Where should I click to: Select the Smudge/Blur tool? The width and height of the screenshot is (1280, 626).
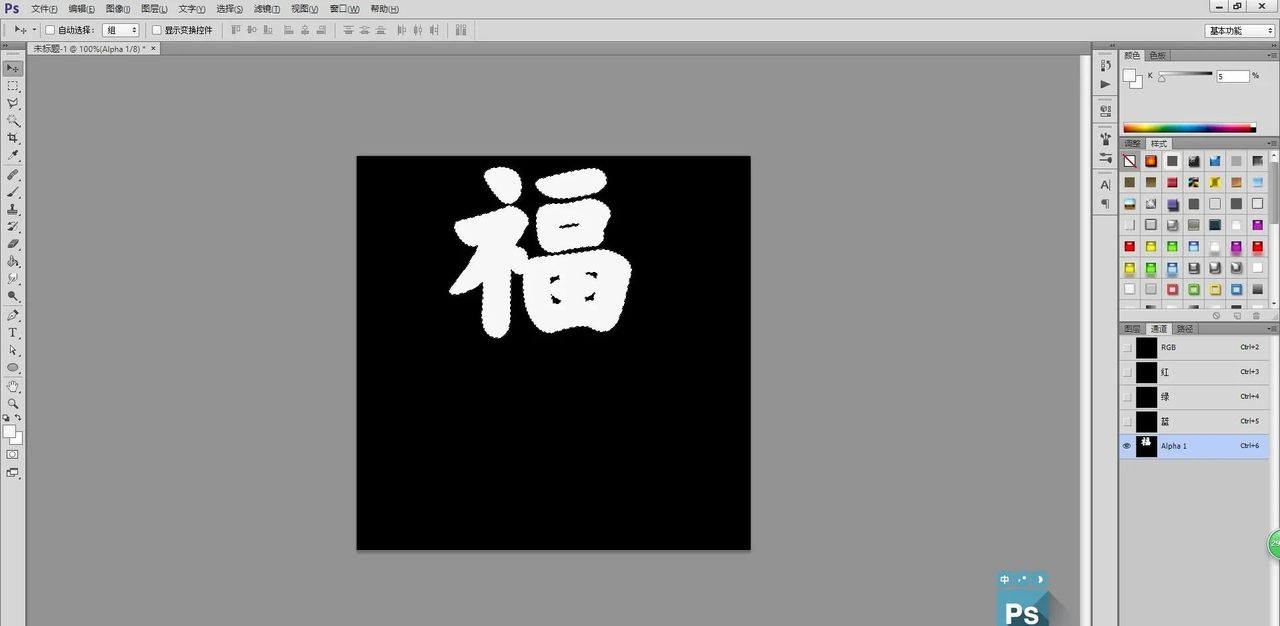pyautogui.click(x=13, y=279)
